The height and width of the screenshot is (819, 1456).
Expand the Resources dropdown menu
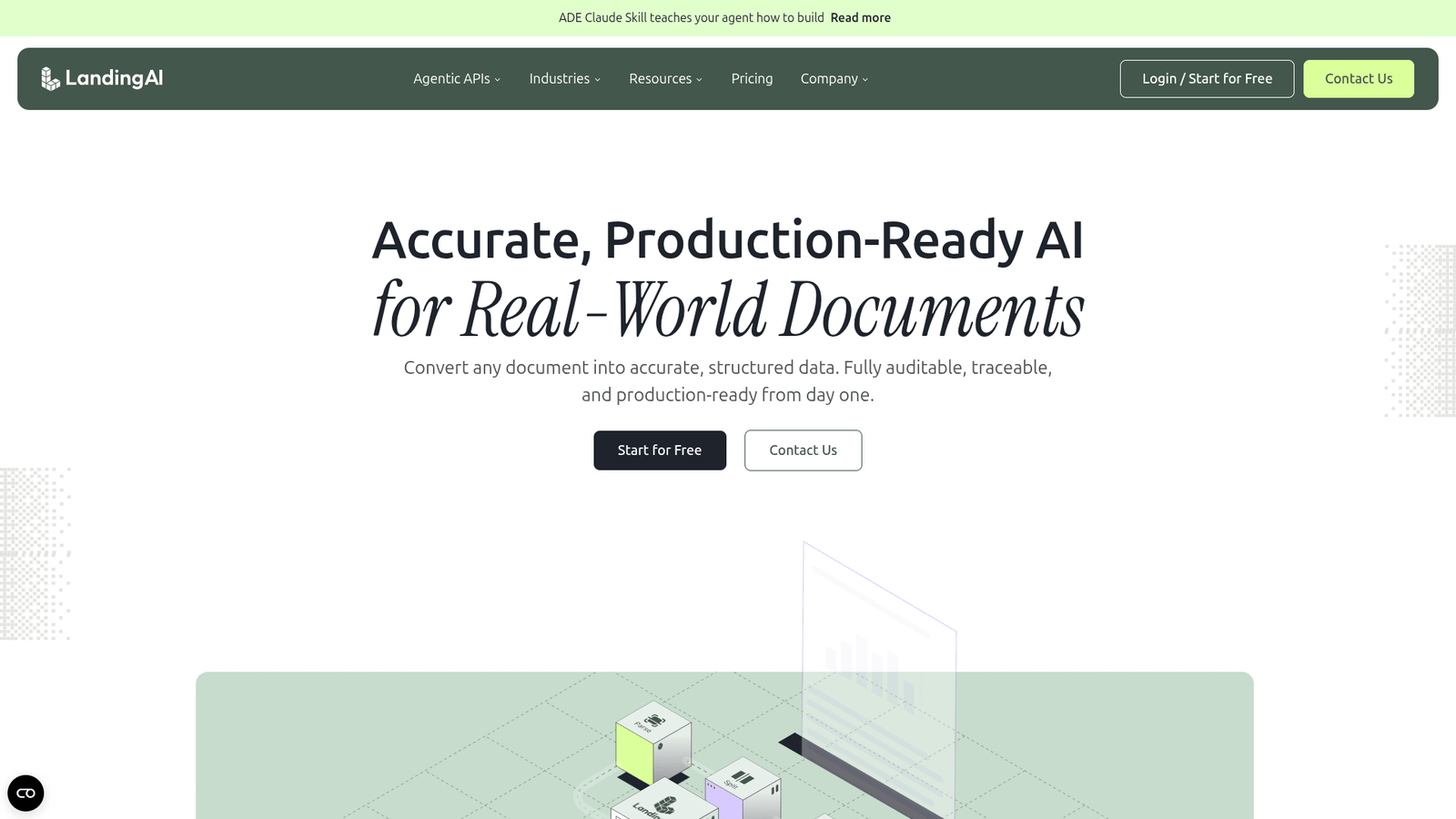666,79
